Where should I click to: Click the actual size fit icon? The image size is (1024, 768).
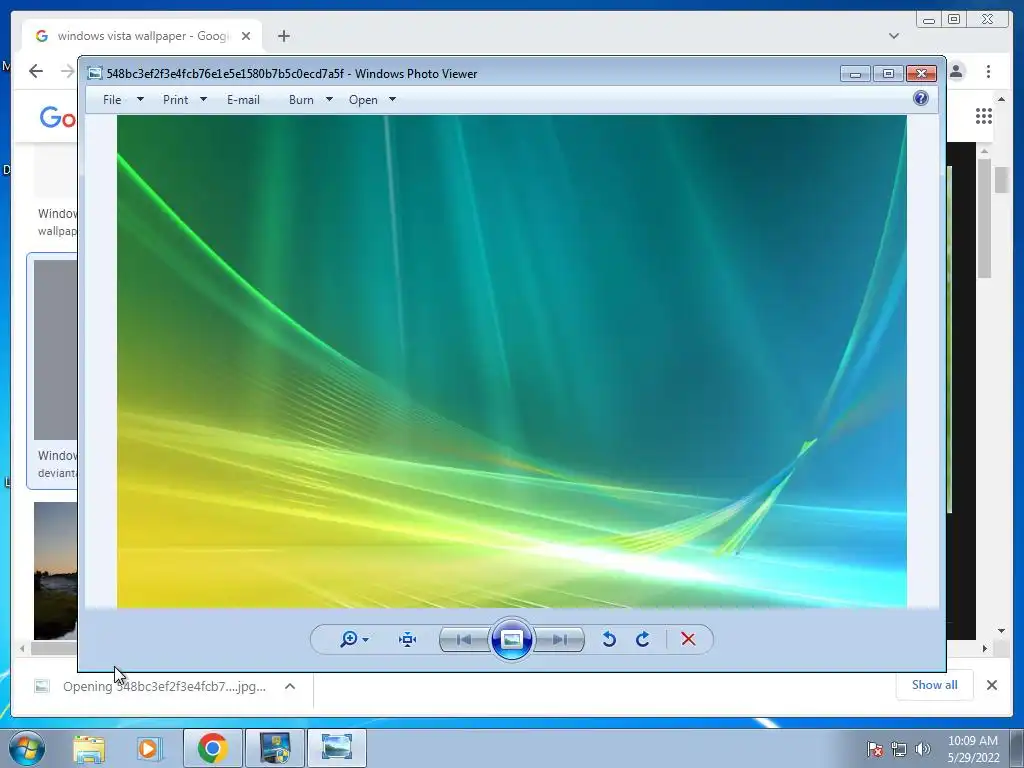coord(408,639)
